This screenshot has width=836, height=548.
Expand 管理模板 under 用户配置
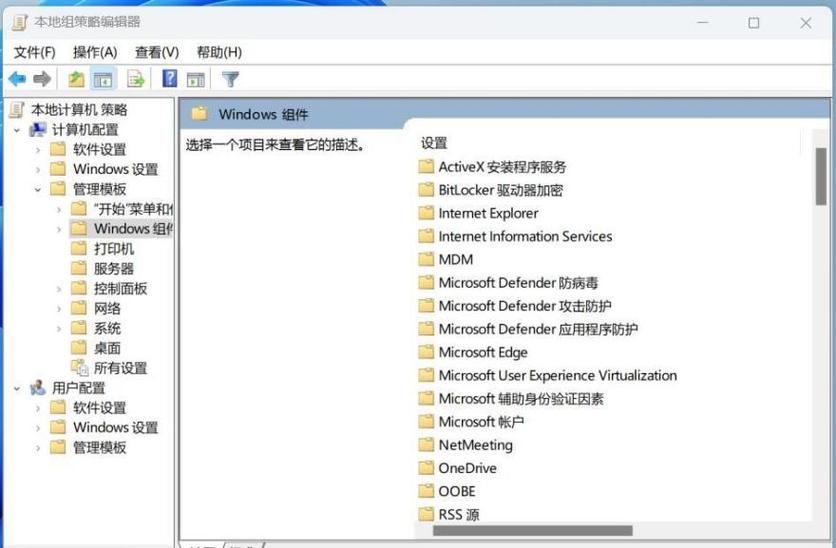(x=37, y=448)
